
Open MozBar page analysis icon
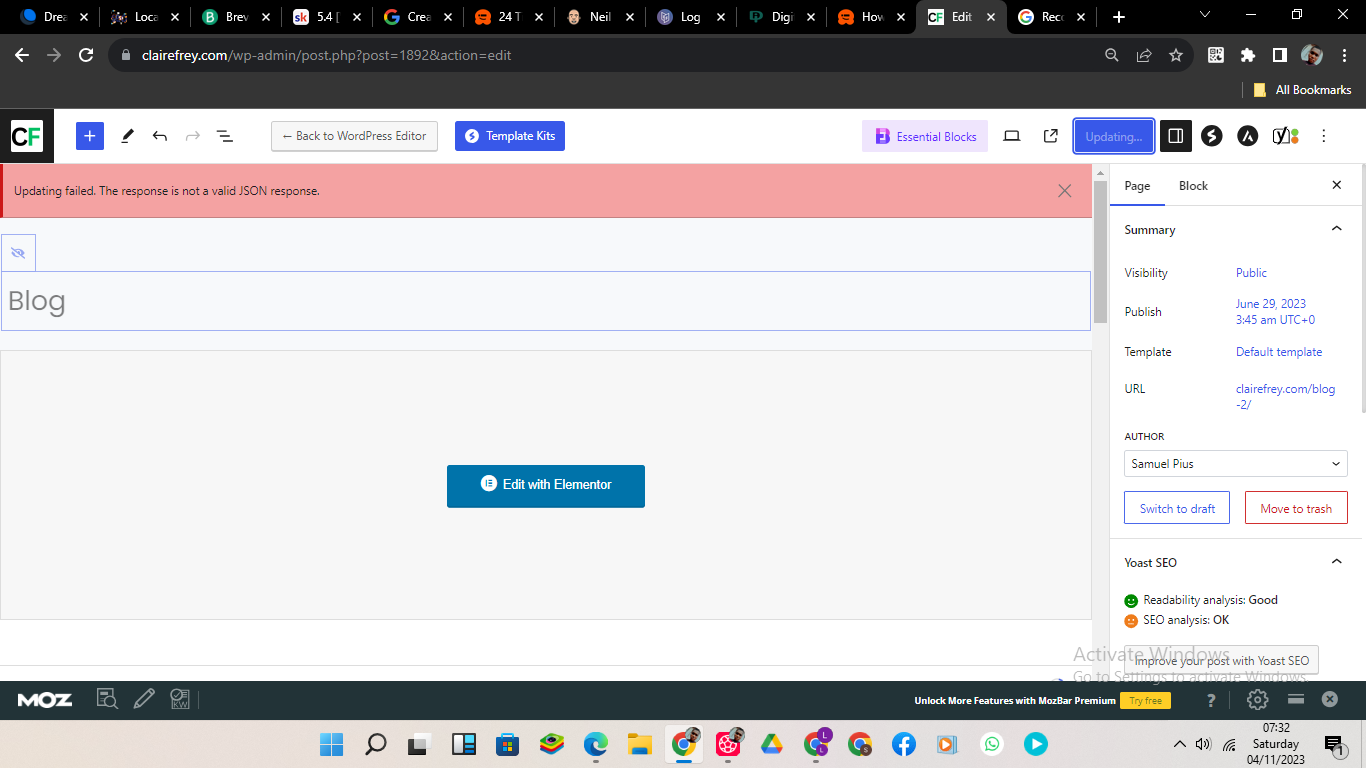(x=107, y=698)
